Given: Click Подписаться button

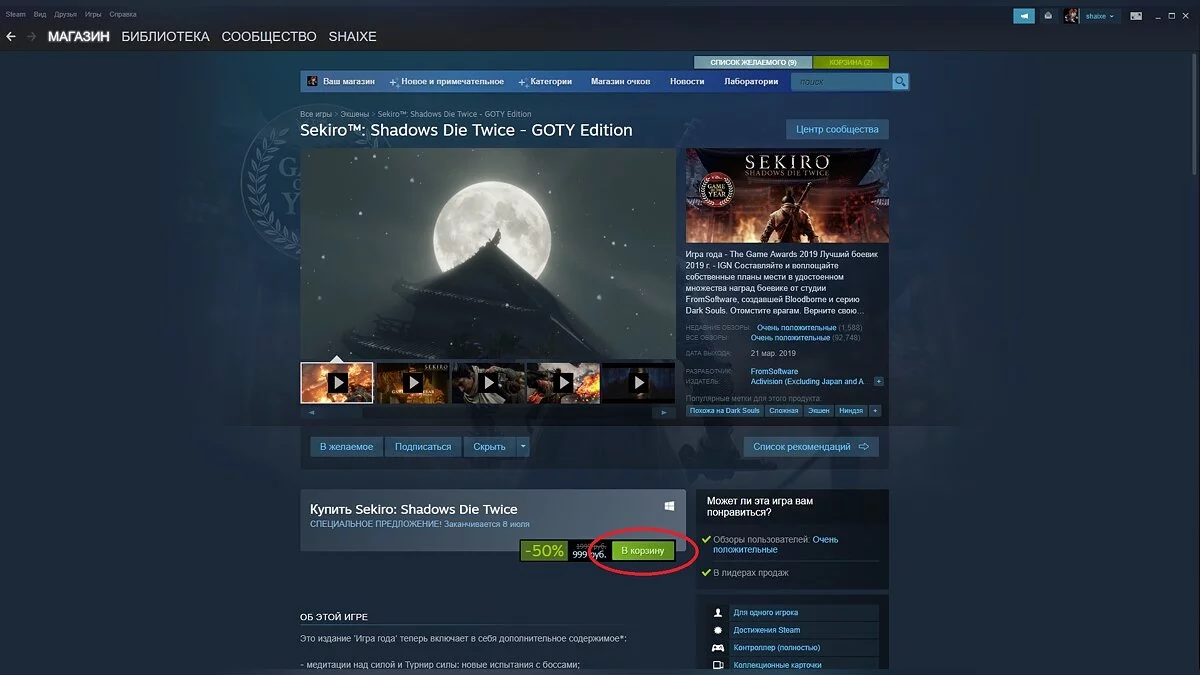Looking at the screenshot, I should [x=423, y=446].
